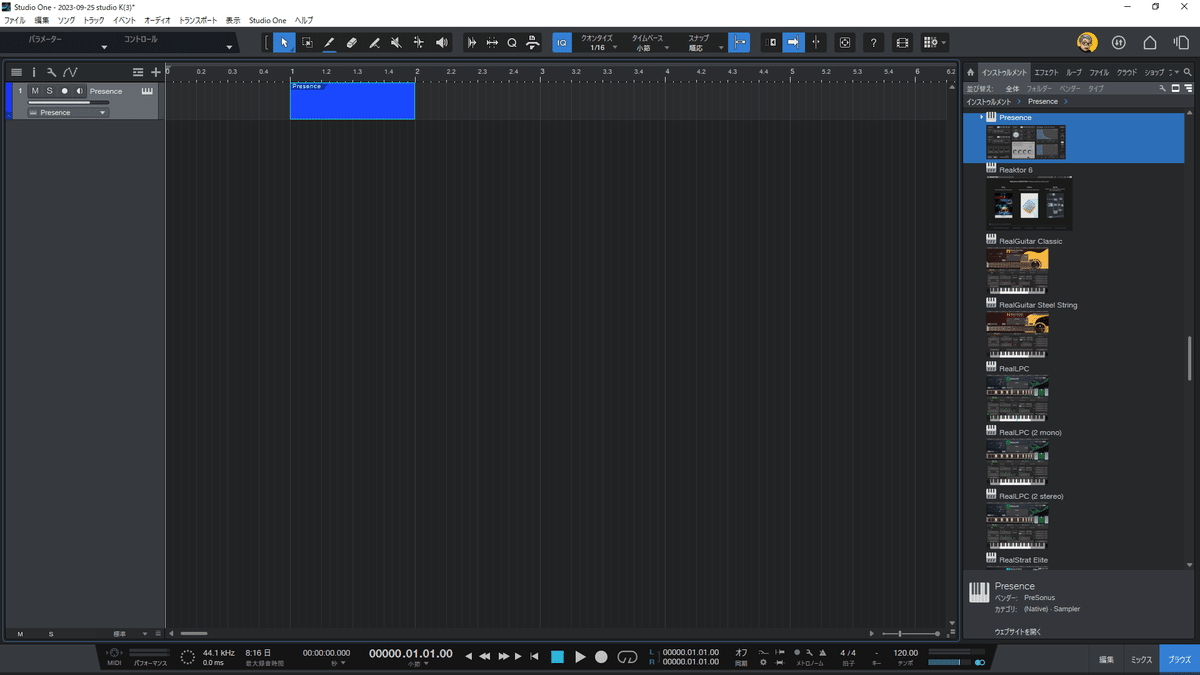Viewport: 1200px width, 675px height.
Task: Open the Control dropdown arrow
Action: (229, 47)
